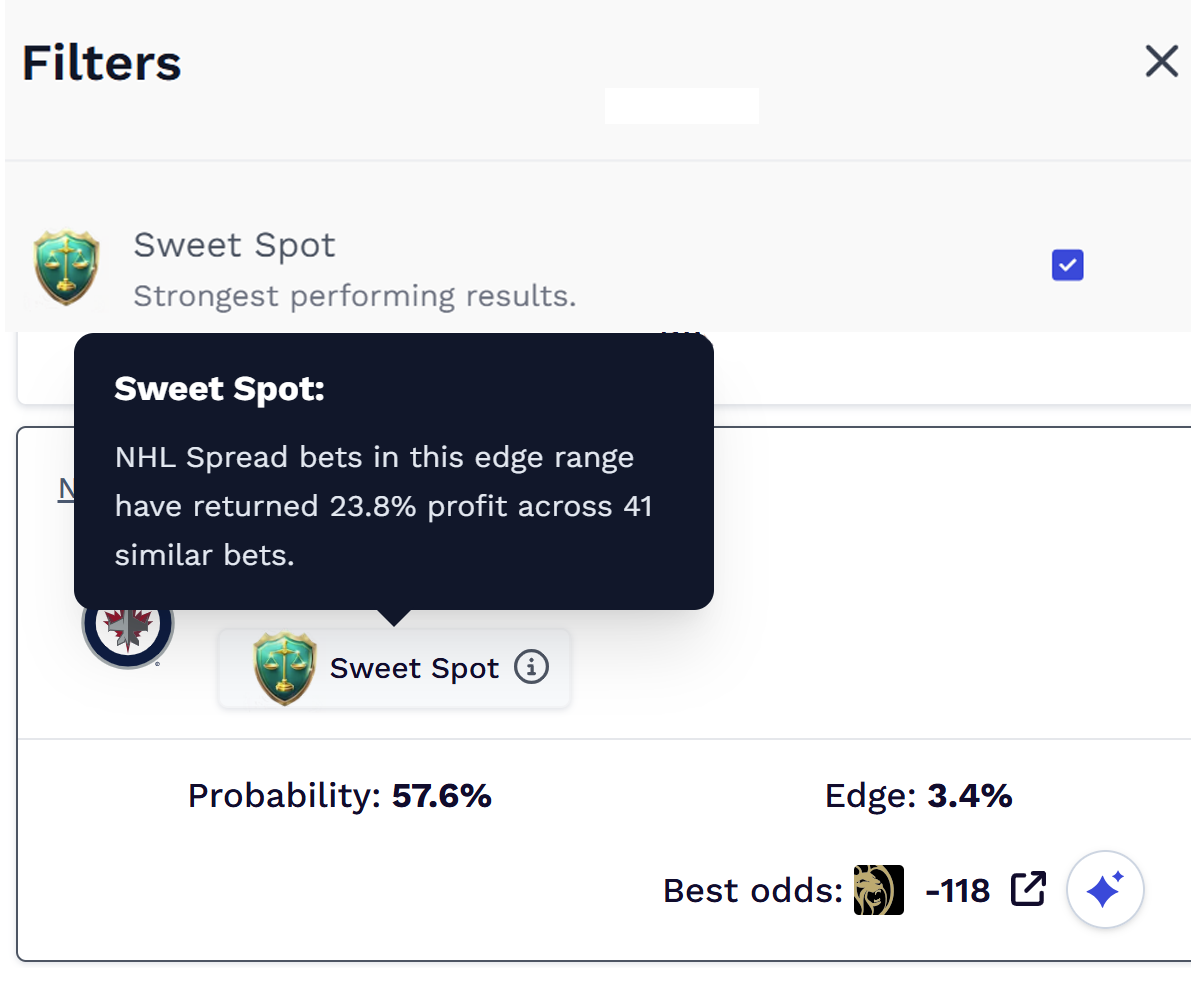Click the -118 best odds link
Screen dimensions: 1191x983
click(x=957, y=890)
